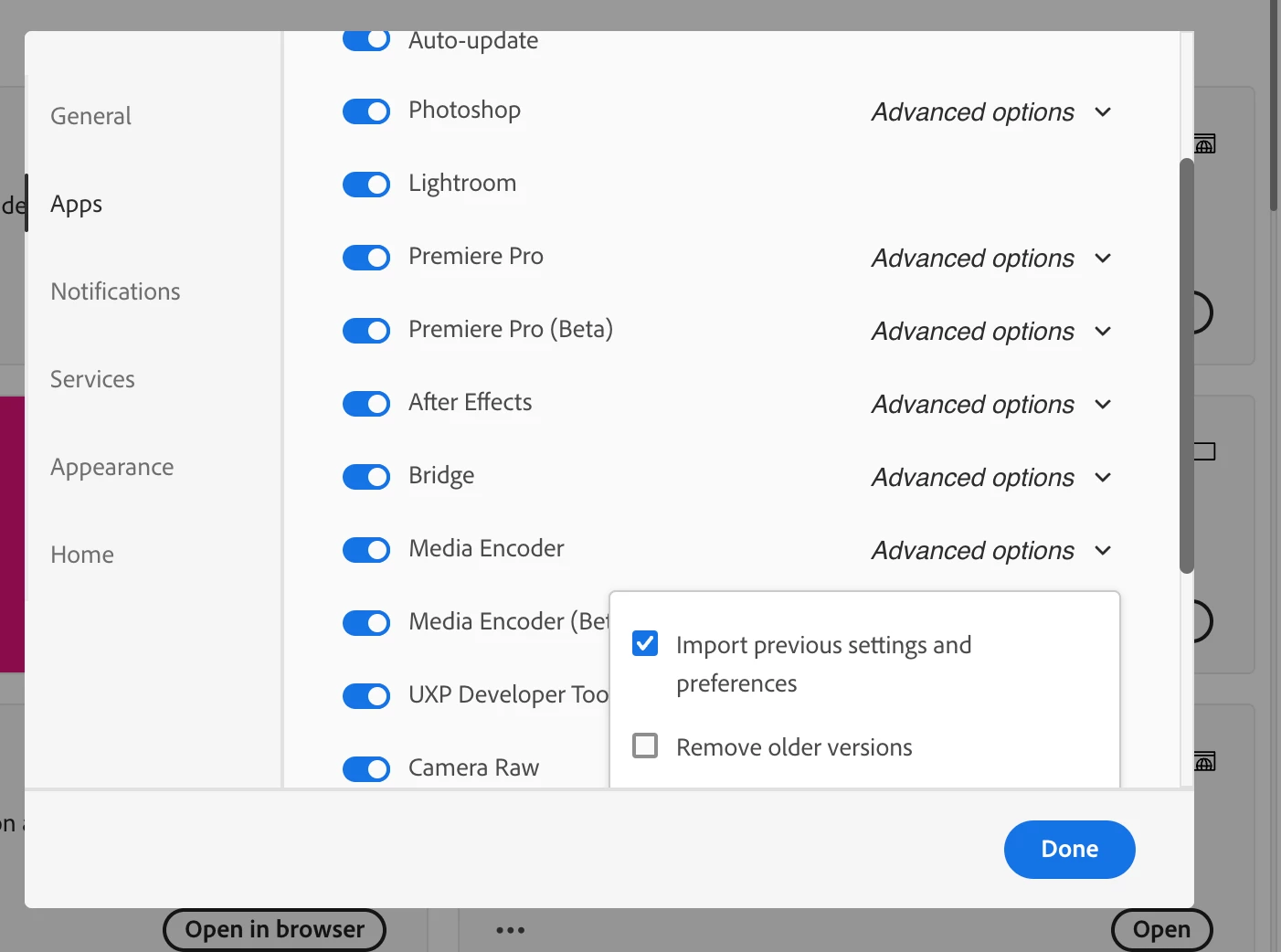Expand Advanced options for Premiere Pro
Screen dimensions: 1281x952
pyautogui.click(x=992, y=259)
